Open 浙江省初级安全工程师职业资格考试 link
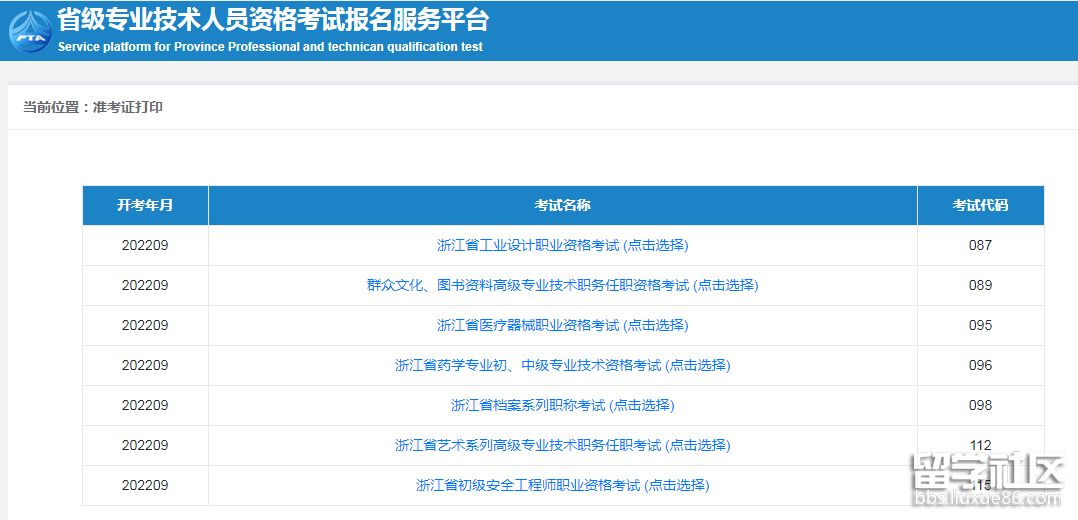Image resolution: width=1078 pixels, height=520 pixels. point(562,485)
